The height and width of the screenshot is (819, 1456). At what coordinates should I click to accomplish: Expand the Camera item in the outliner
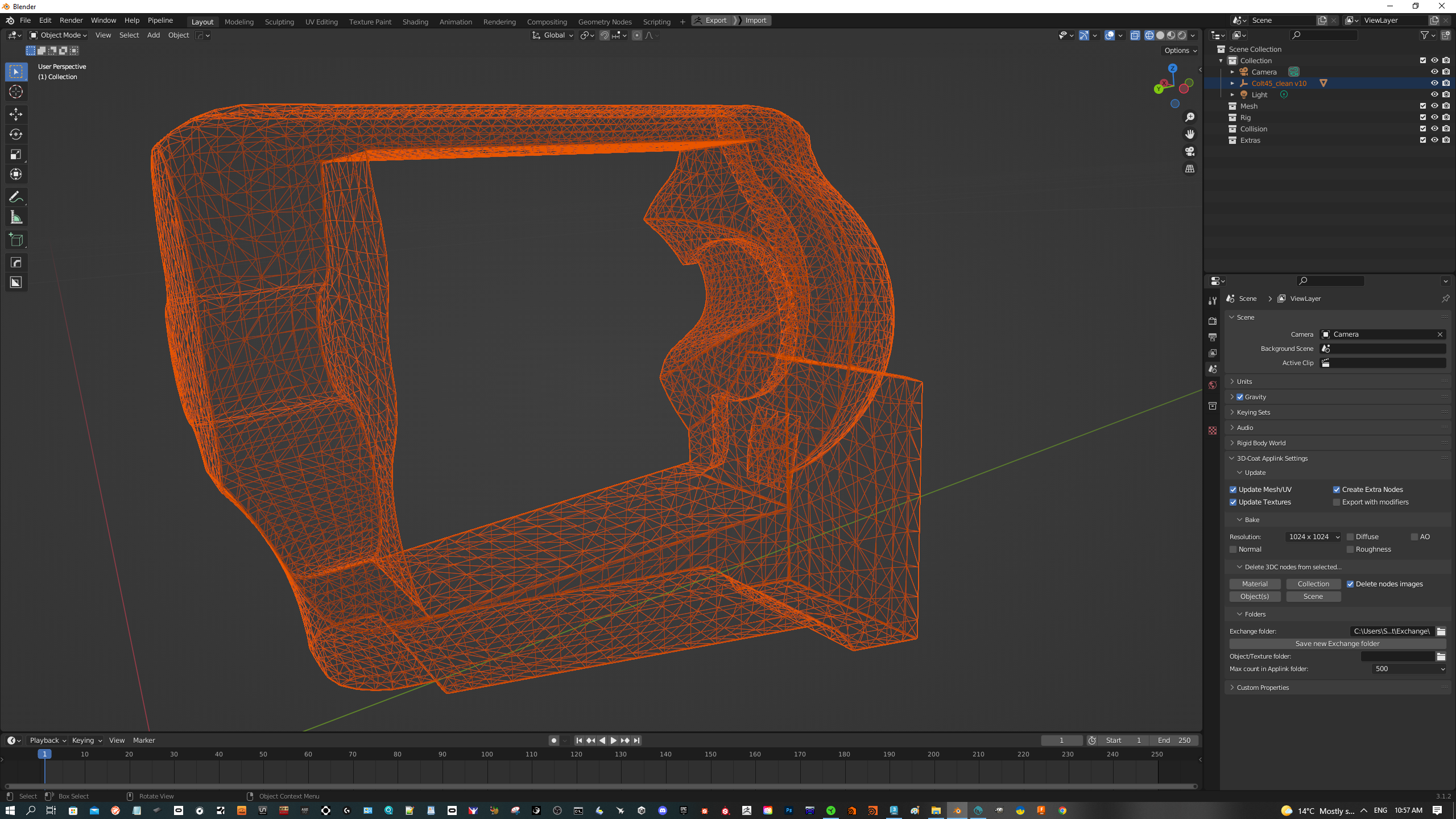[x=1232, y=72]
